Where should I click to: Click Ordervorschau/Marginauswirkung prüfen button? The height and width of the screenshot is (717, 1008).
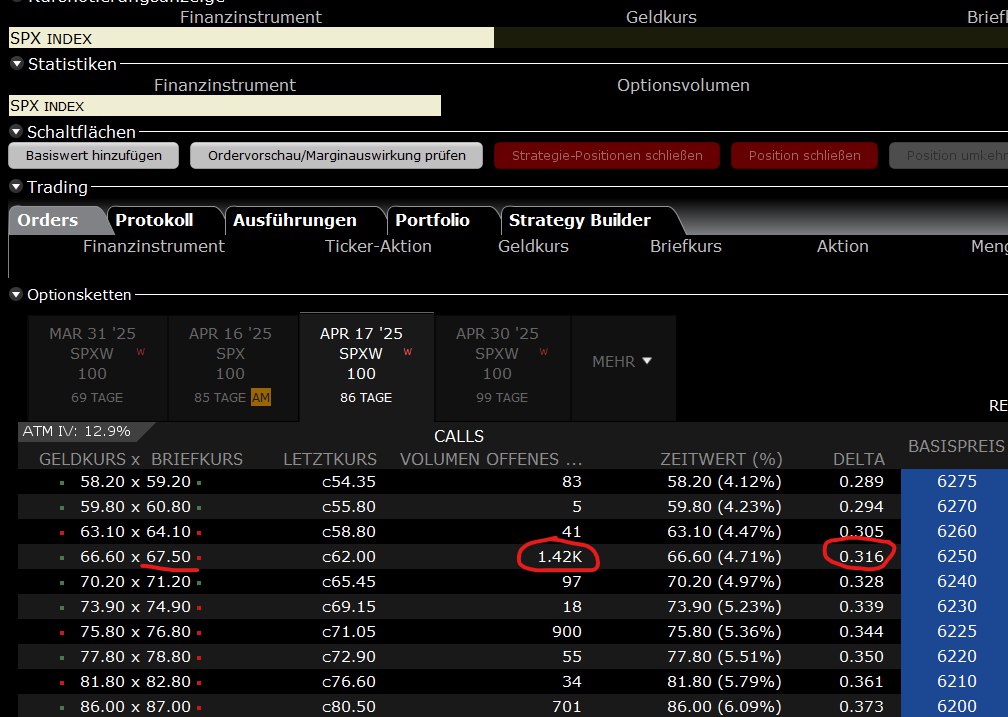point(336,156)
